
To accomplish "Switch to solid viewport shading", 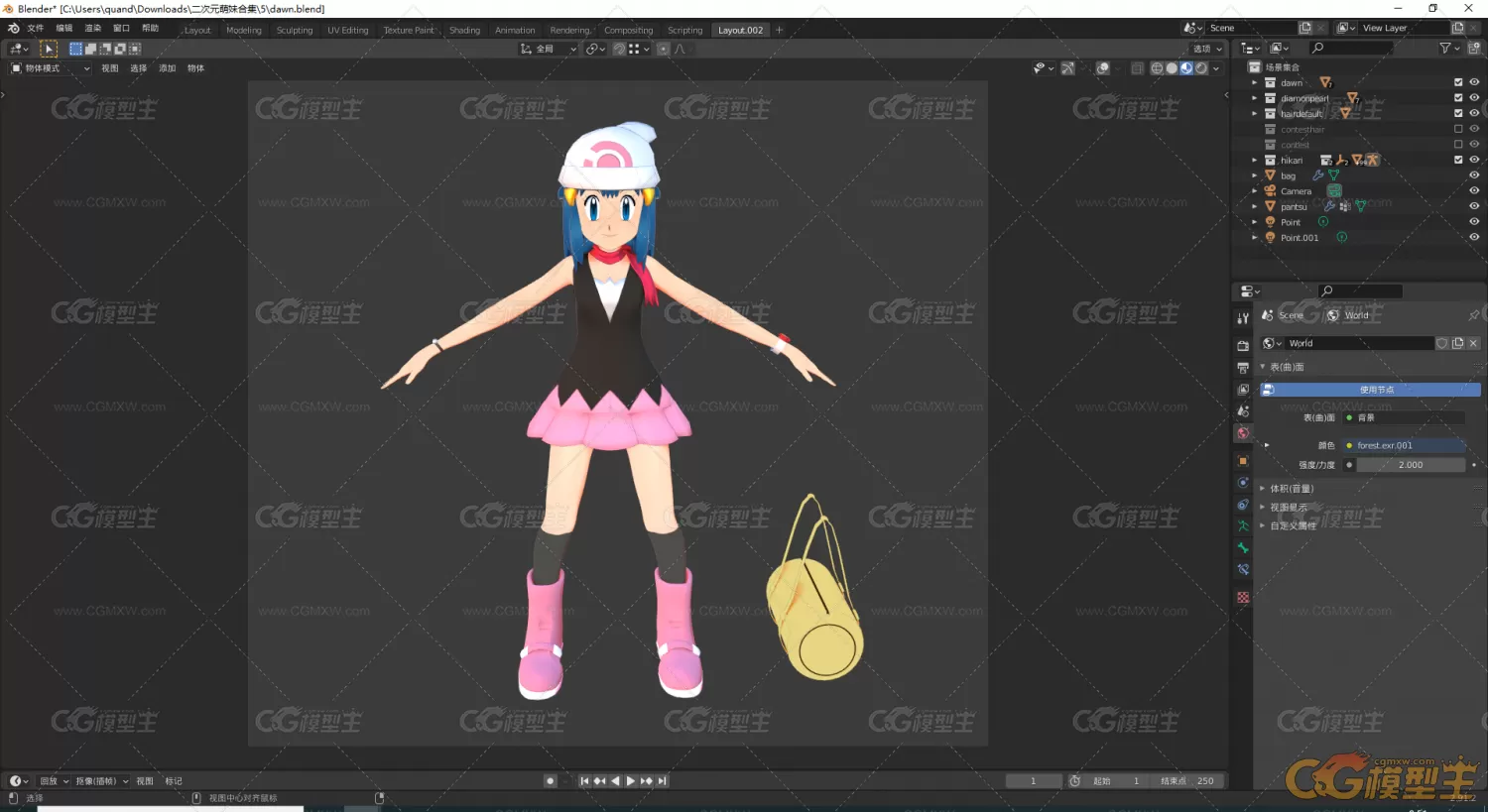I will 1172,68.
